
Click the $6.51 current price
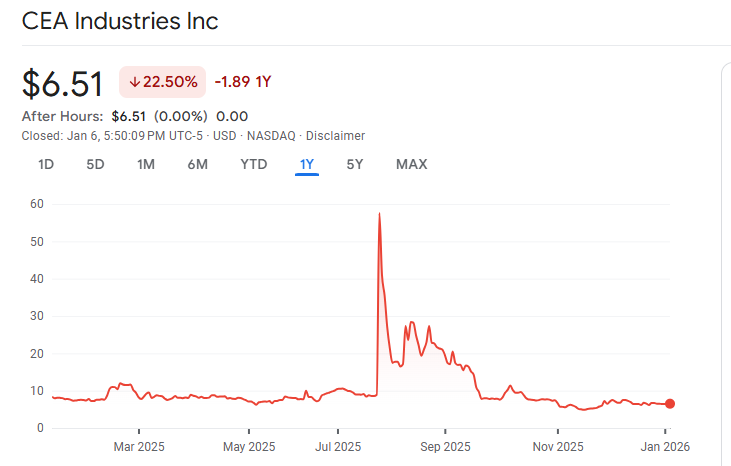pos(64,84)
